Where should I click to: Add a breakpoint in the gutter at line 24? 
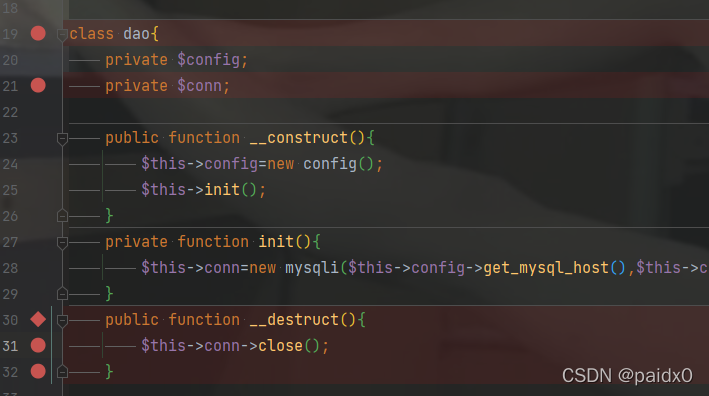coord(38,164)
